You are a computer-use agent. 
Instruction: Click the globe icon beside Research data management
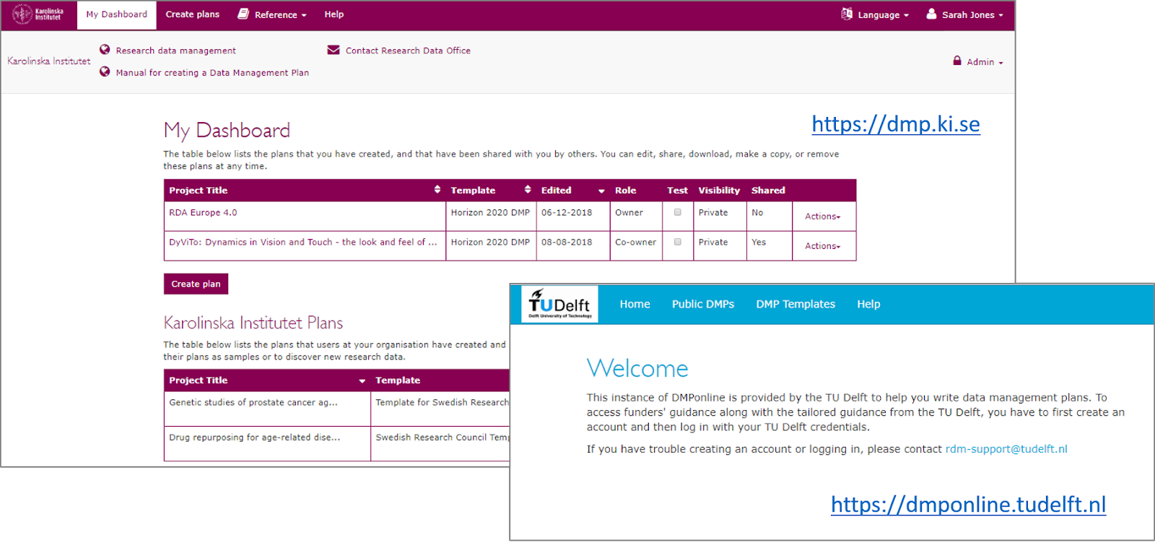tap(105, 50)
